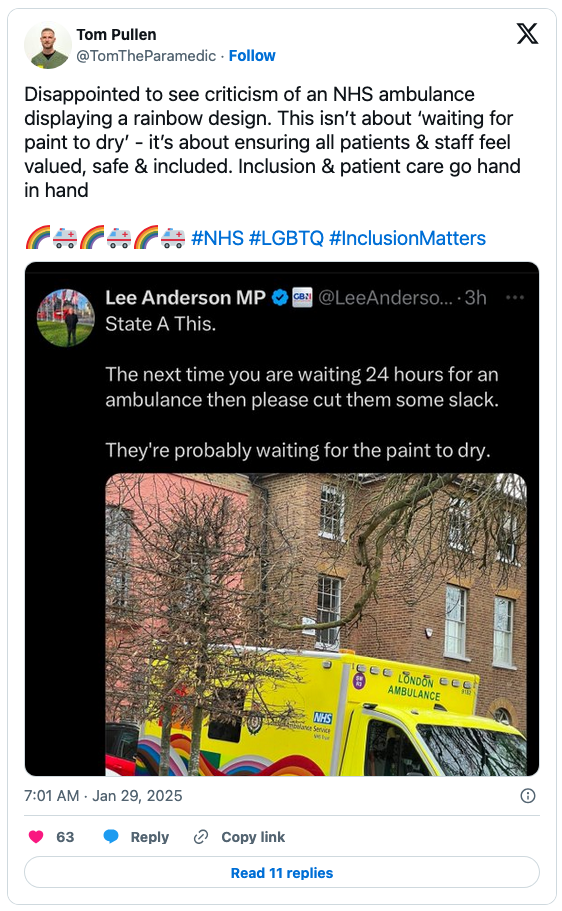Open the tweet info circle icon
The image size is (562, 911).
pos(528,795)
